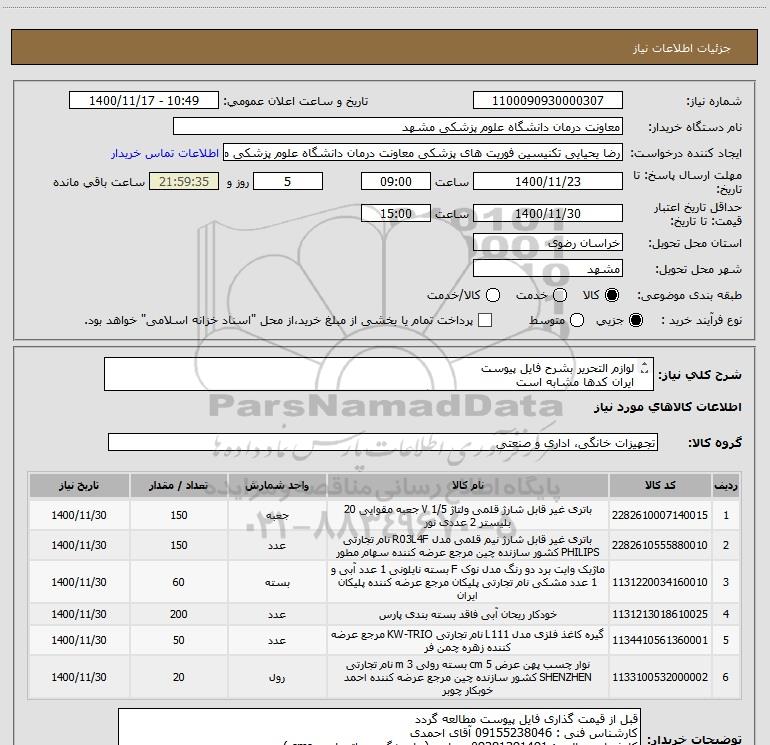Click the واحد شمارش column header
This screenshot has width=770, height=745.
tap(277, 485)
